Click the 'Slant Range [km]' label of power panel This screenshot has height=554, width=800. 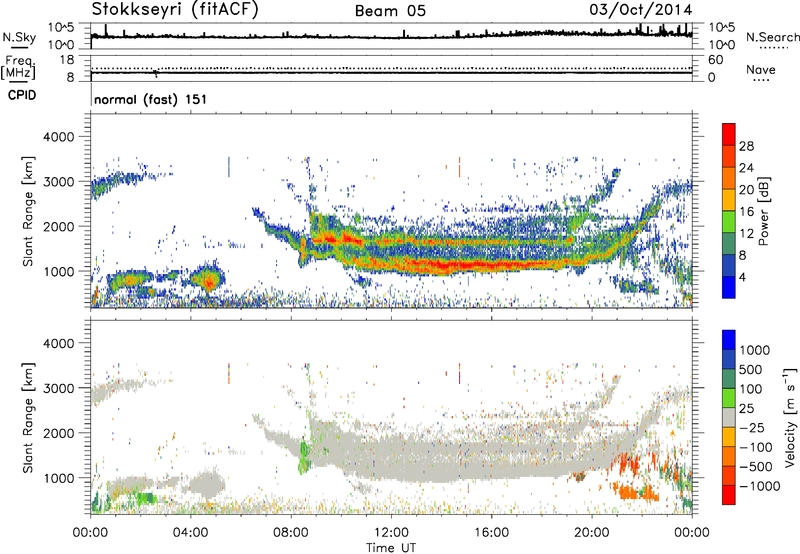[28, 211]
